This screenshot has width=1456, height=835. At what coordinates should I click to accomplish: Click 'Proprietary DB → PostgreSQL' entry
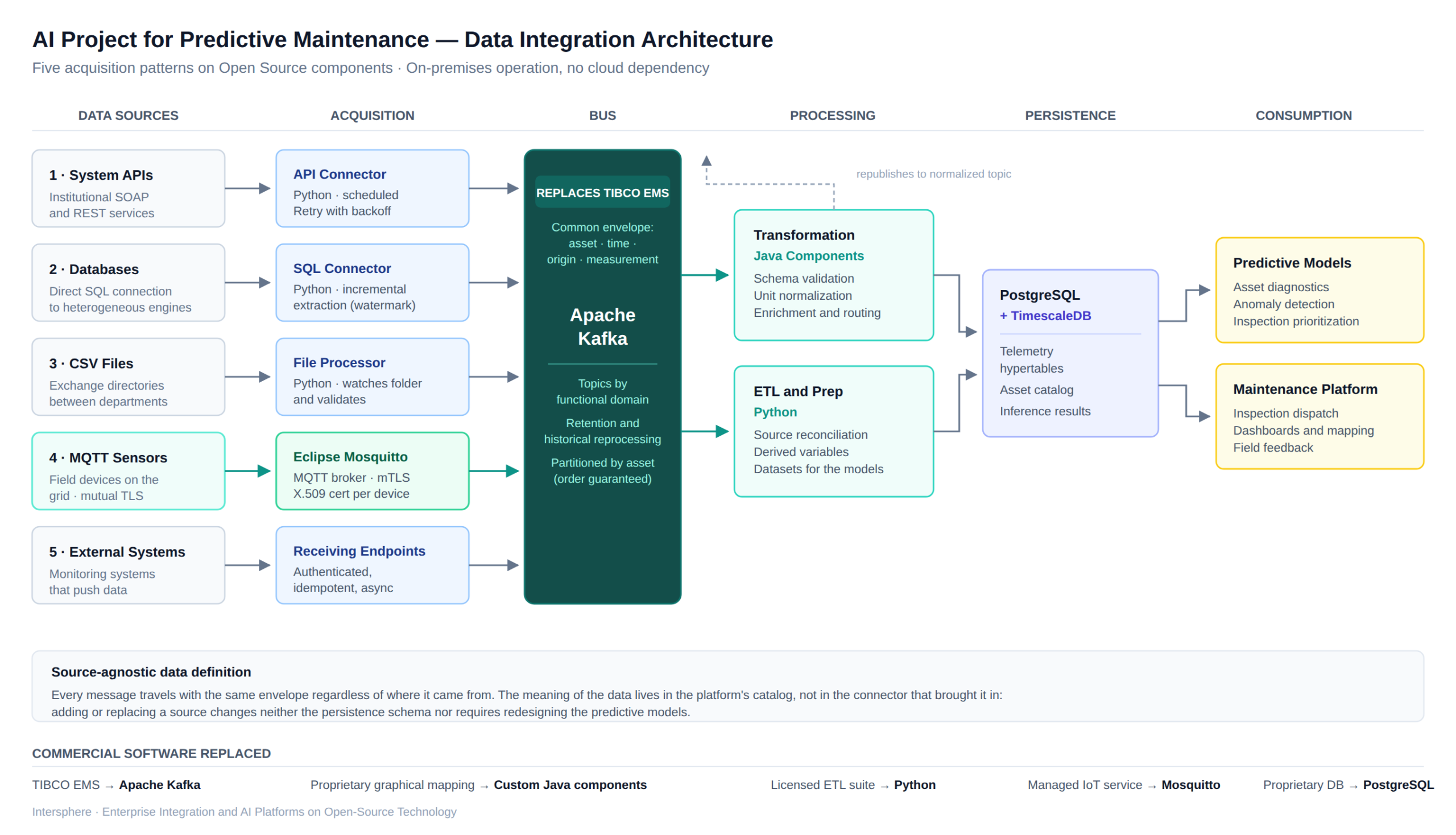coord(1347,784)
